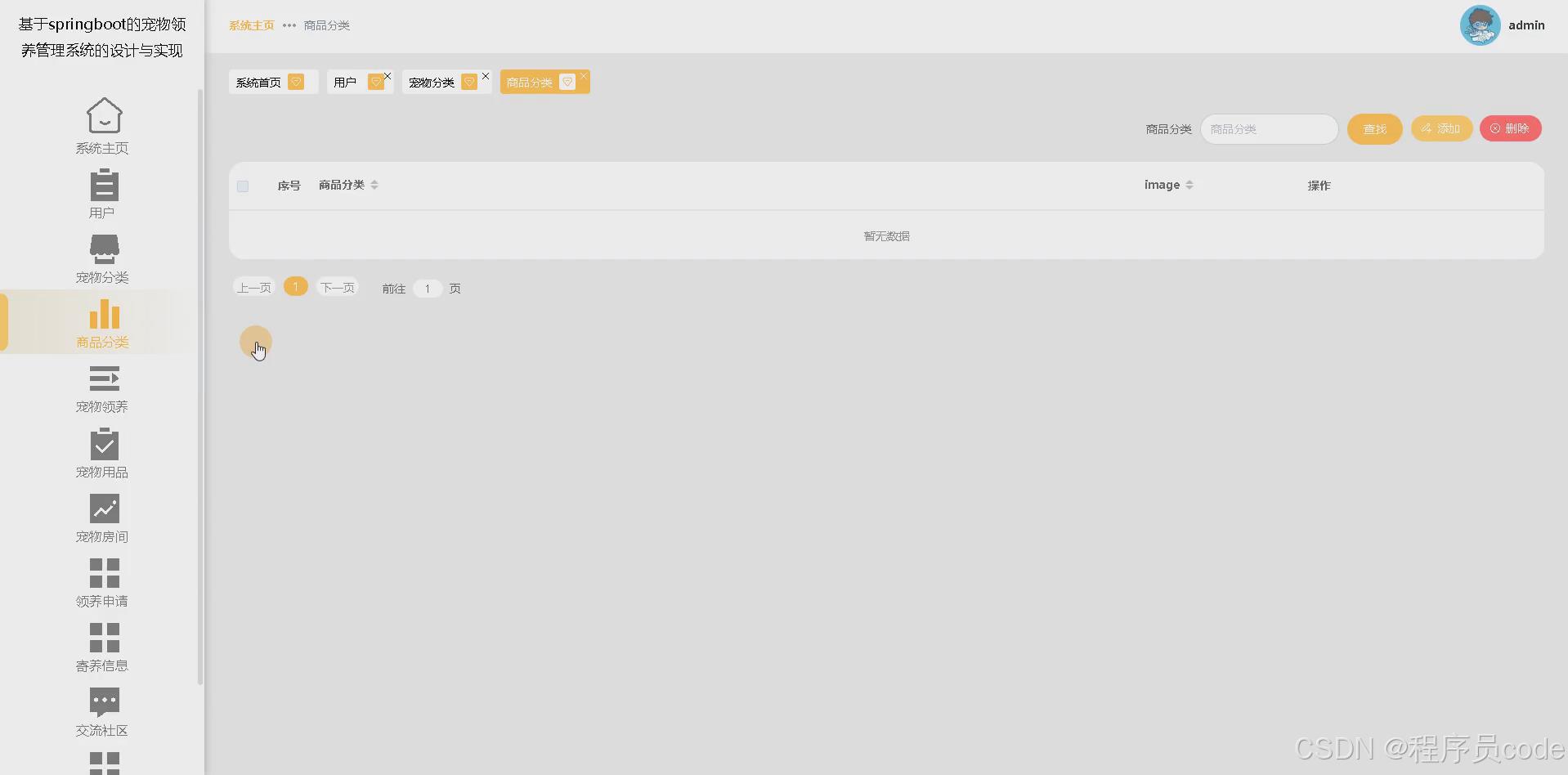The image size is (1568, 775).
Task: Open the 宠物领养 list icon in sidebar
Action: point(104,379)
